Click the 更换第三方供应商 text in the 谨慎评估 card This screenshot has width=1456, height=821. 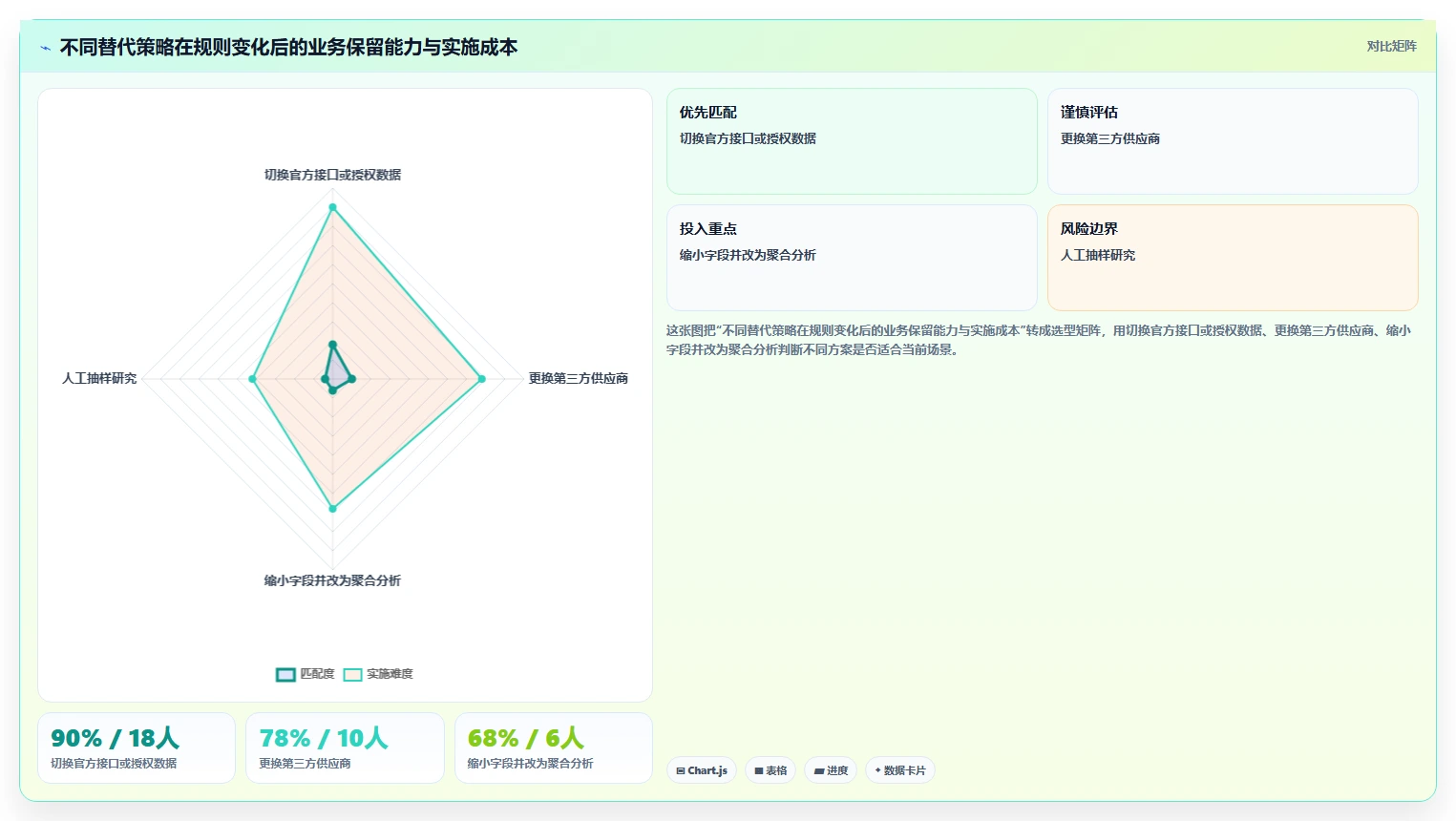click(1110, 138)
